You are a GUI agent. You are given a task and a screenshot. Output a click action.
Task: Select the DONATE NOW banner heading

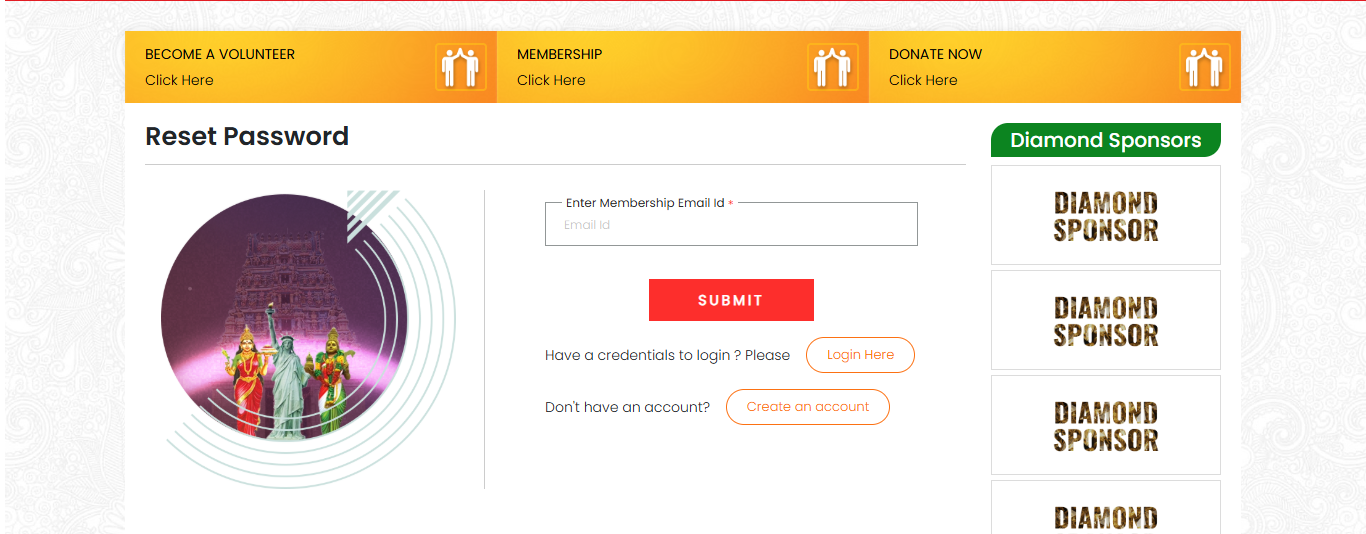click(935, 54)
